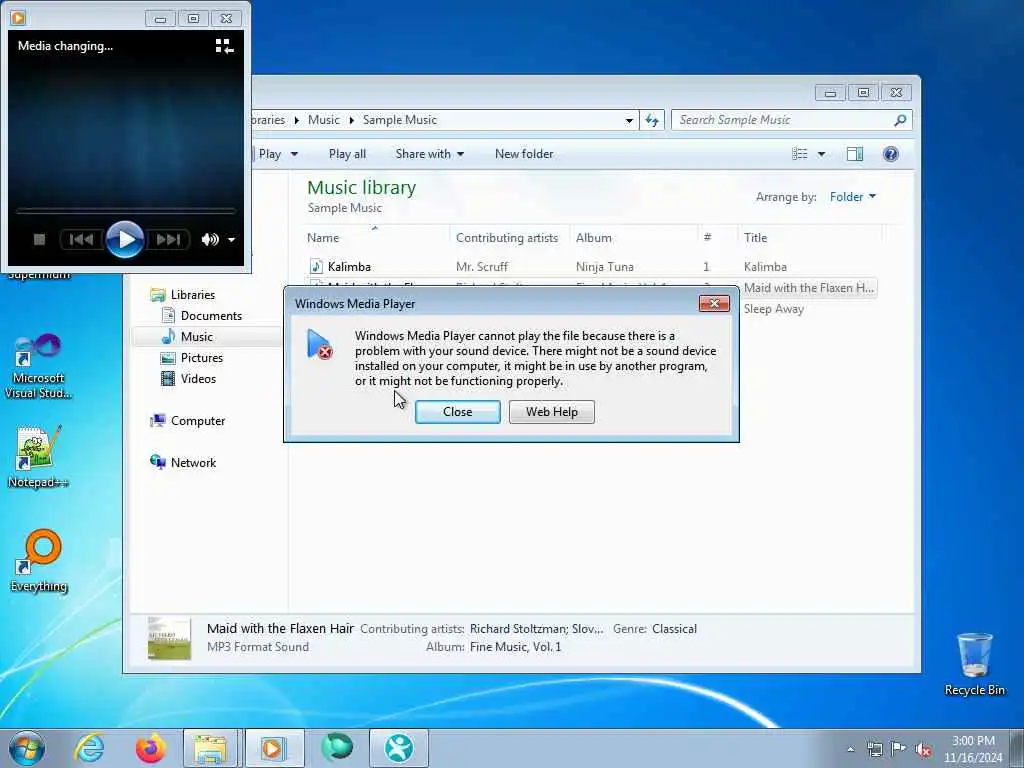
Task: Open address bar history dropdown
Action: tap(629, 121)
